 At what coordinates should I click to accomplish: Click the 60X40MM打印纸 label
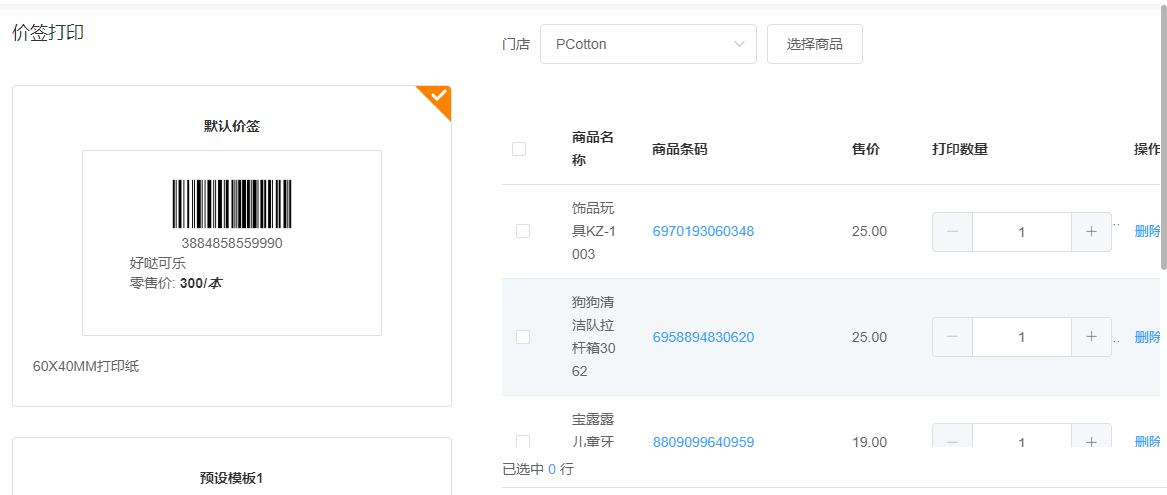86,366
